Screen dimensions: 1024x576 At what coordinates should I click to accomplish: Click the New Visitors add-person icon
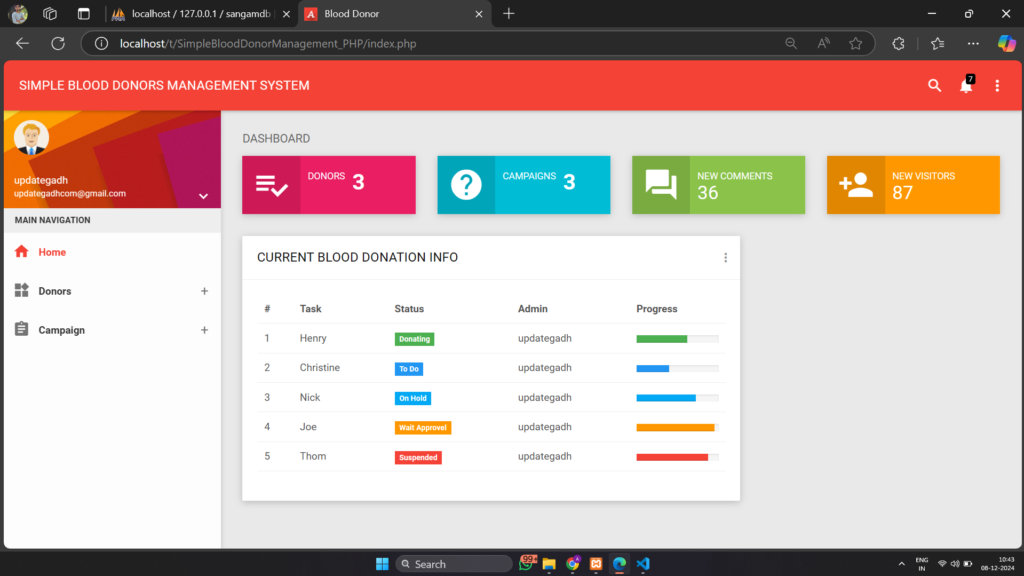(x=856, y=185)
